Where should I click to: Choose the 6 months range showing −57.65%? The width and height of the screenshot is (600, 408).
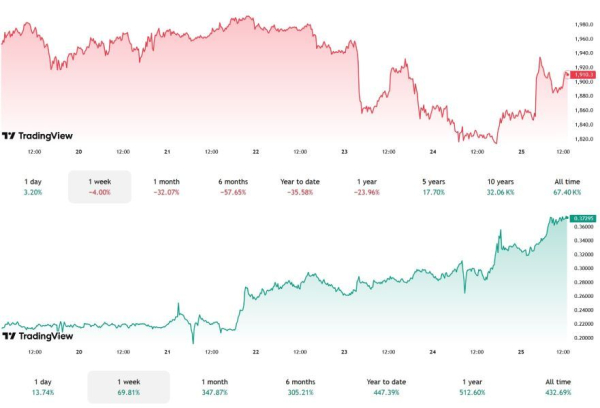(233, 186)
